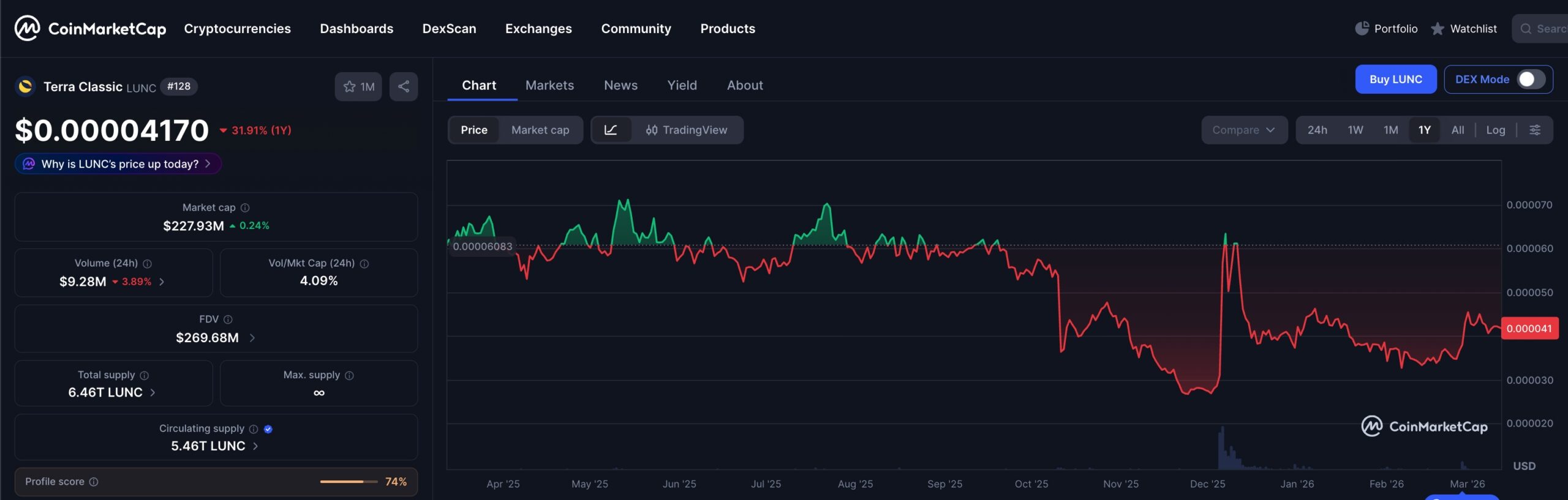Click the 0.000041 current price label
The width and height of the screenshot is (1568, 500).
click(x=1529, y=329)
